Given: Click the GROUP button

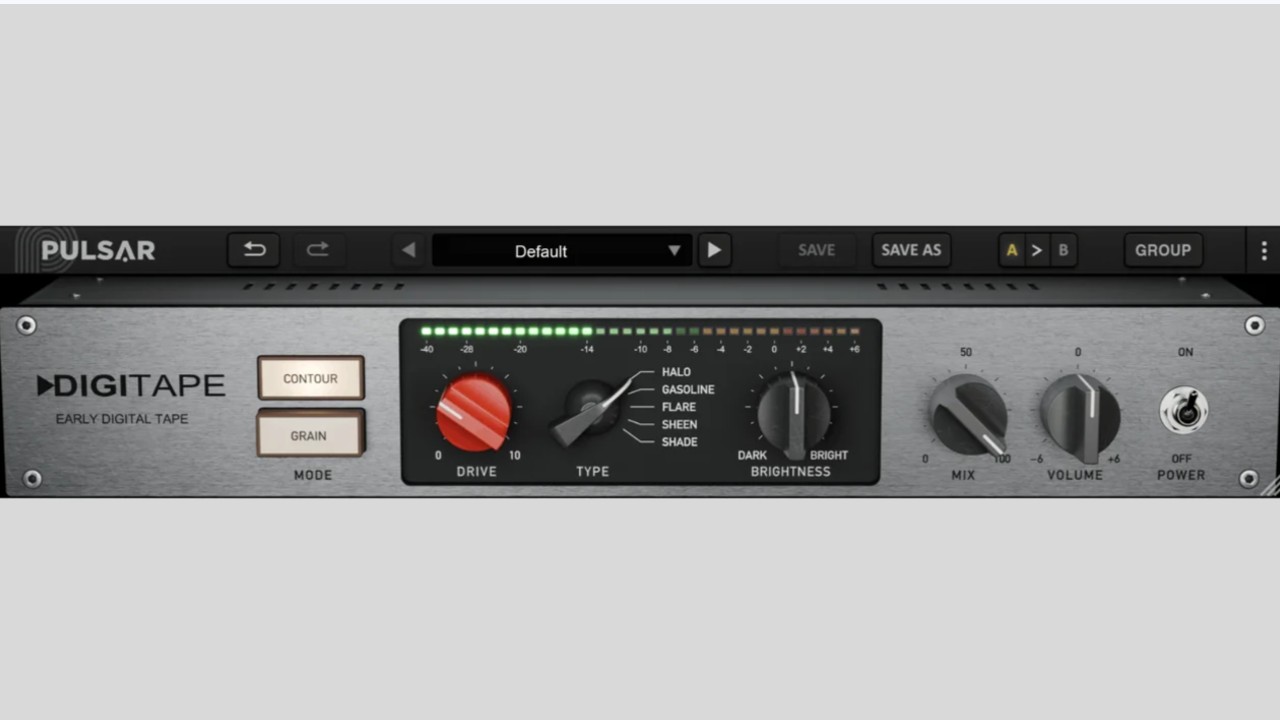Looking at the screenshot, I should point(1163,250).
